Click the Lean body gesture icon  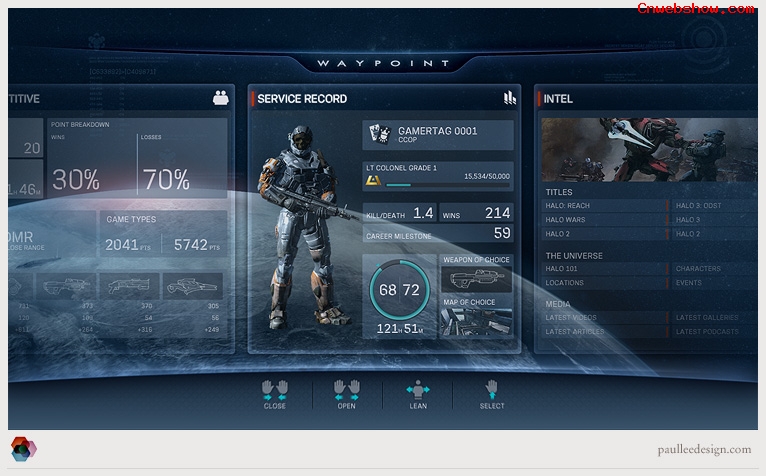[418, 389]
